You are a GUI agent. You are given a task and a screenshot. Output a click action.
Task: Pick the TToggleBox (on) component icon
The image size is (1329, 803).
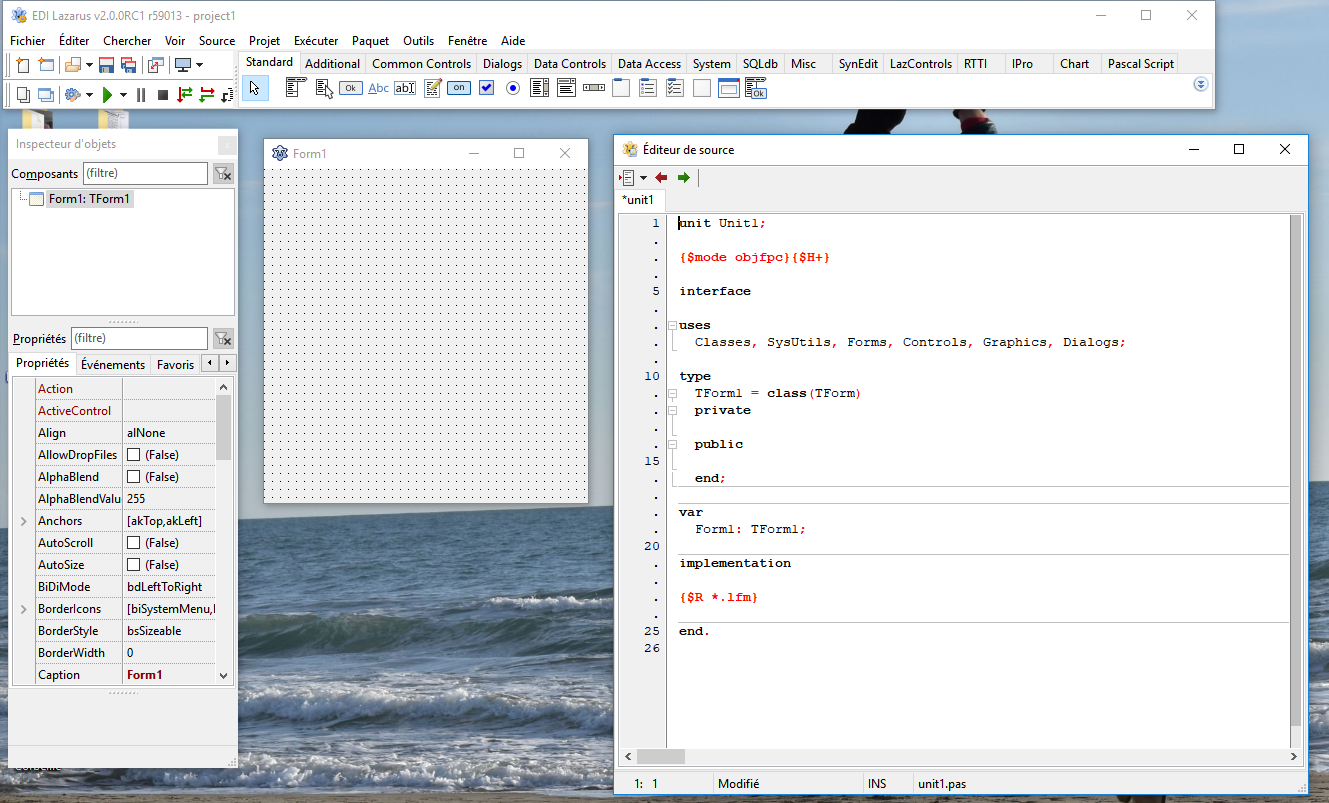click(x=459, y=88)
